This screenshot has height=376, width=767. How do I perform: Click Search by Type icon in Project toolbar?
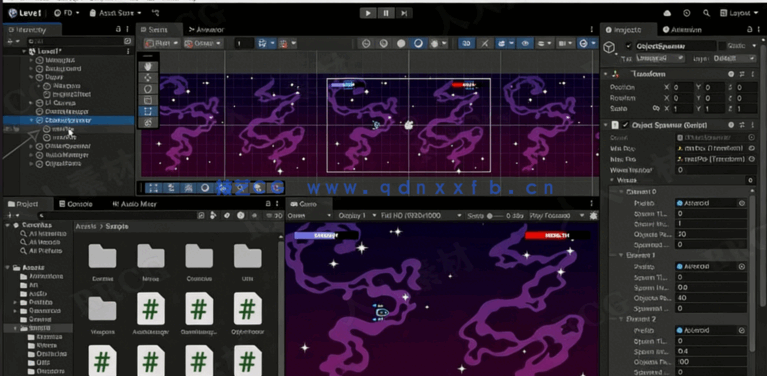[x=213, y=215]
